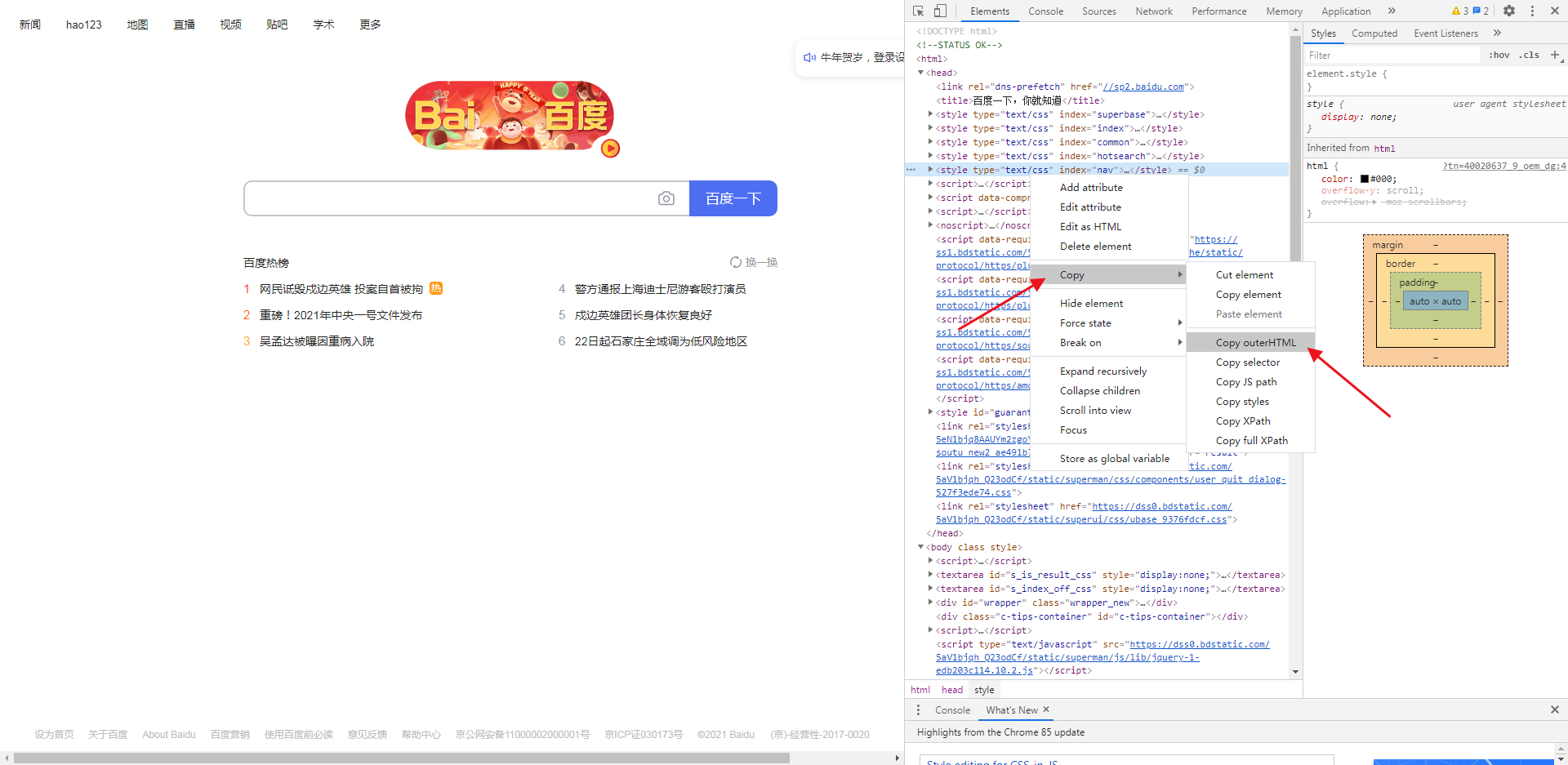Click the refresh icon beside 换一换
This screenshot has height=765, width=1568.
pos(736,262)
